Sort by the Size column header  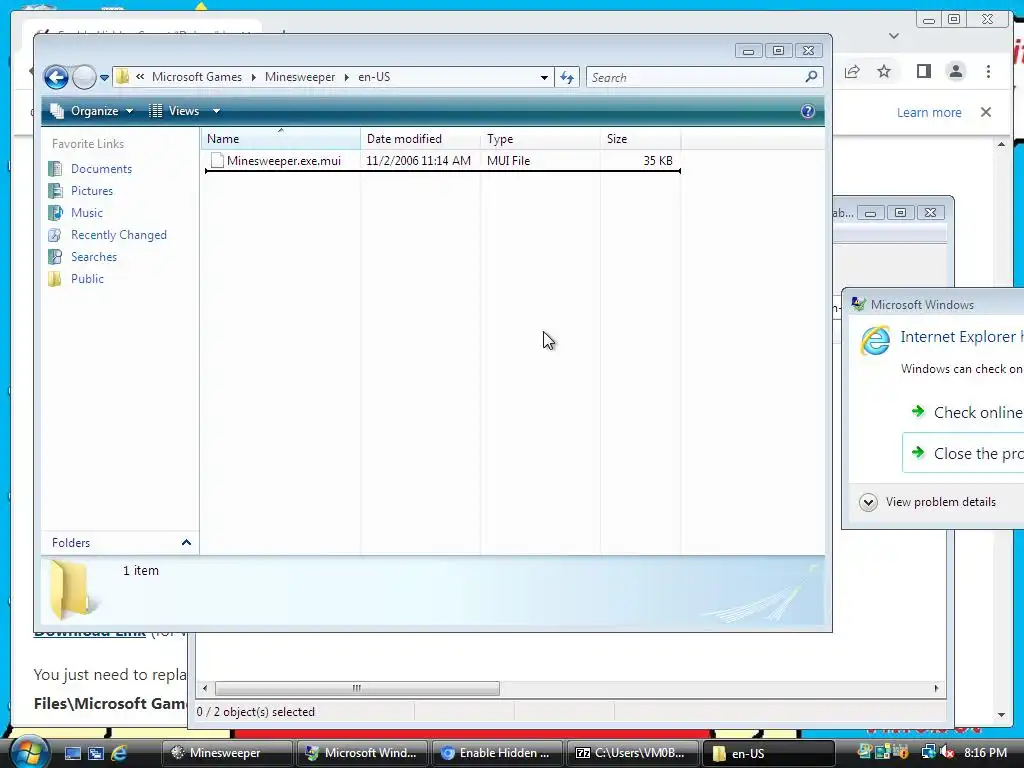coord(640,138)
